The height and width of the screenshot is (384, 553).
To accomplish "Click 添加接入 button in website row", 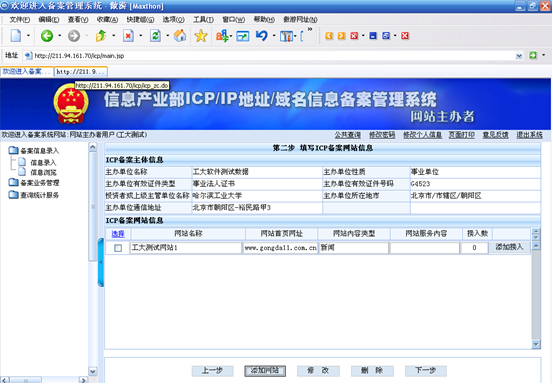I will click(x=509, y=248).
